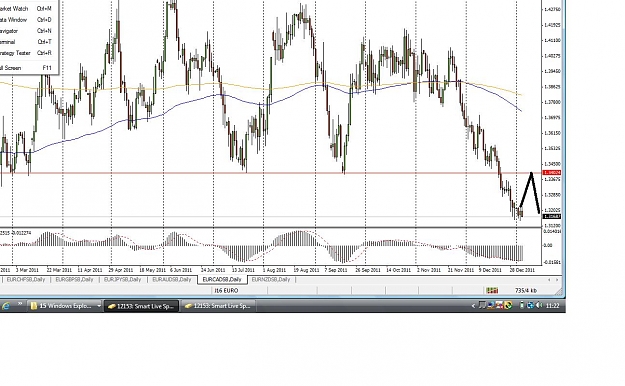This screenshot has height=386, width=625.
Task: Click the black current price label on axis
Action: 552,217
